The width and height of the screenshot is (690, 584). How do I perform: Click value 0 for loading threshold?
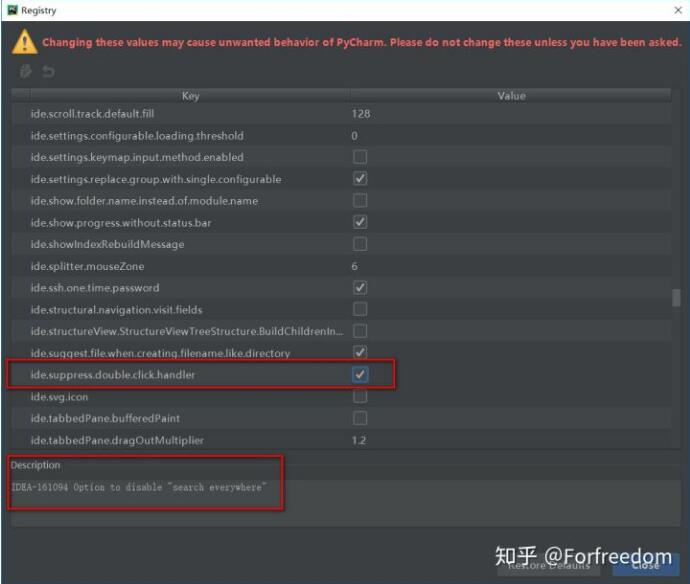(355, 136)
